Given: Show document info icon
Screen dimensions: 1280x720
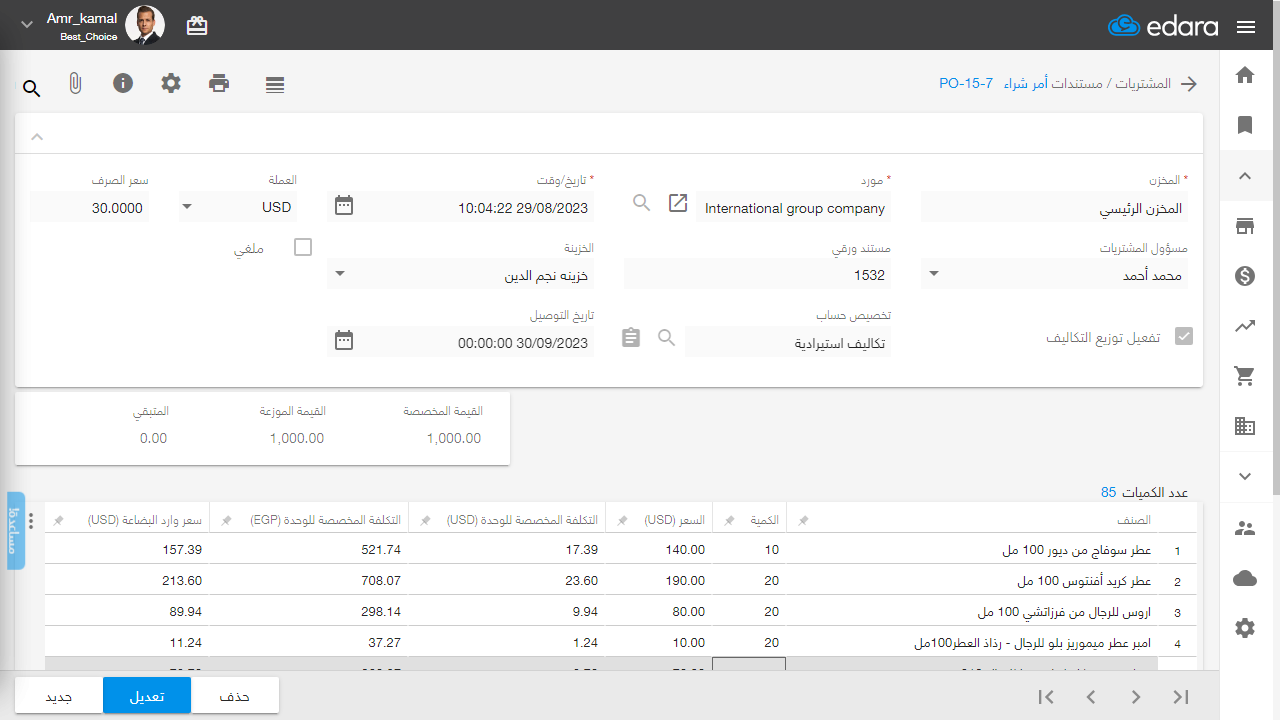Looking at the screenshot, I should (x=123, y=83).
